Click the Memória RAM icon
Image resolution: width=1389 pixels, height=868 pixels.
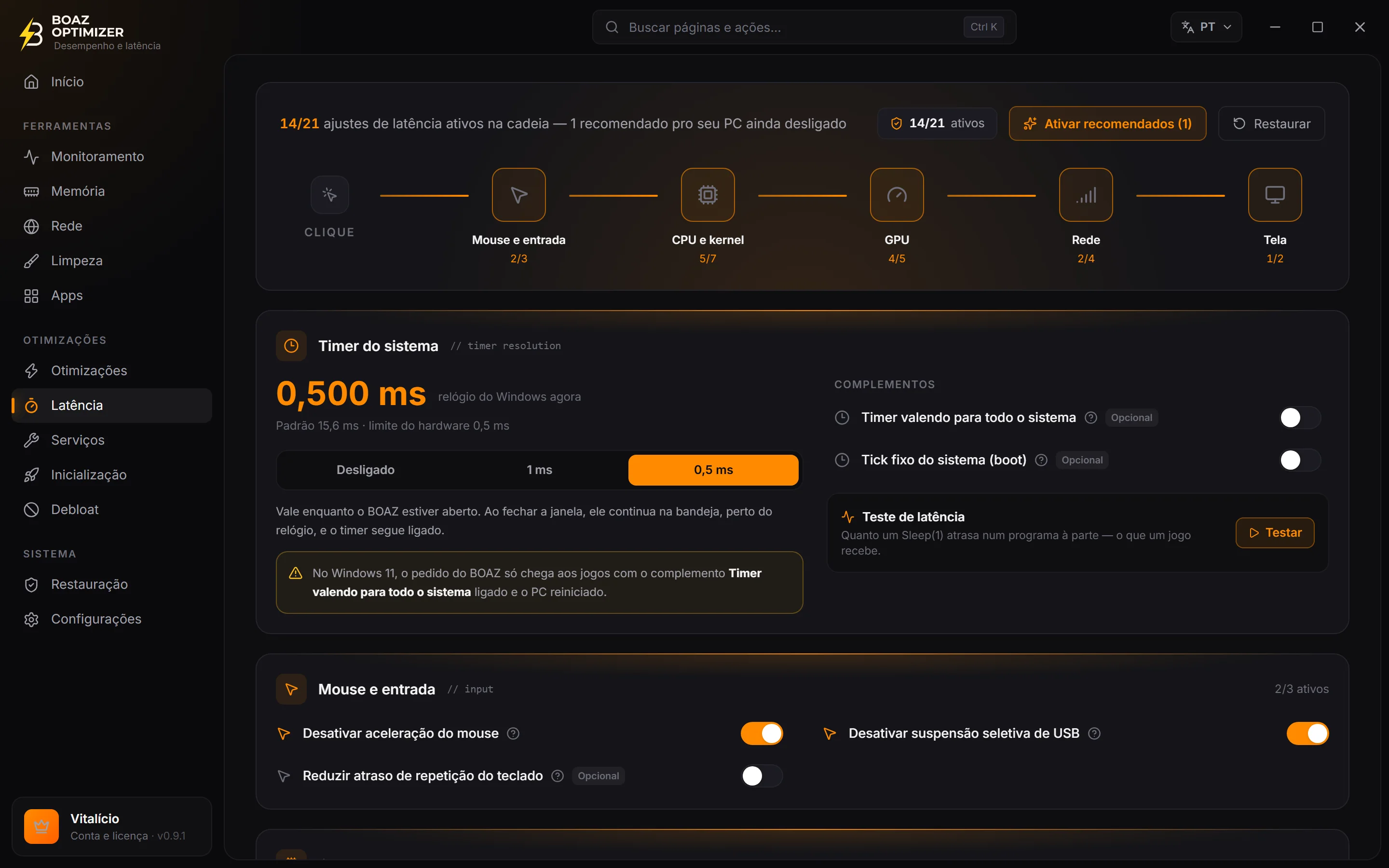click(31, 191)
